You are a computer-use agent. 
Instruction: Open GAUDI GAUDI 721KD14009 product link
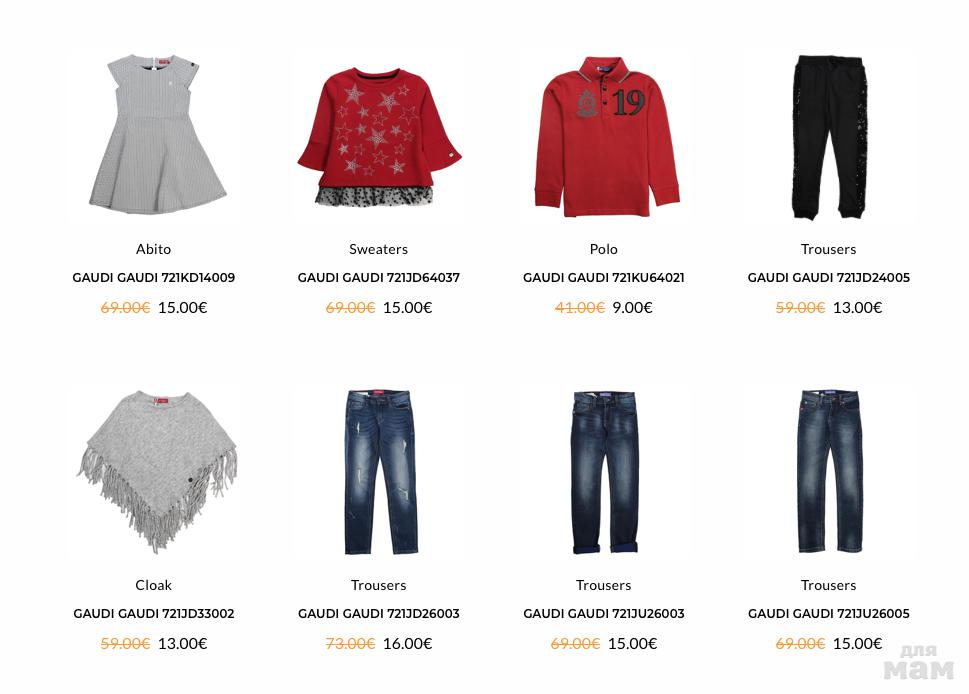153,278
